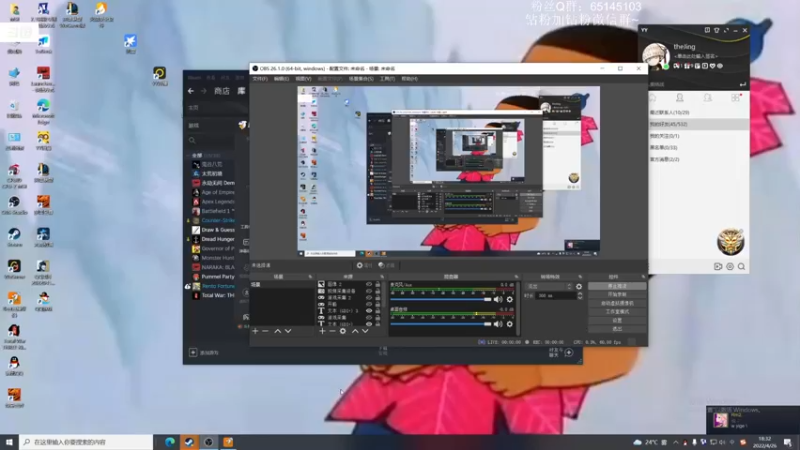Adjust 麦克风/Aux volume slider
The height and width of the screenshot is (450, 800).
pyautogui.click(x=441, y=299)
